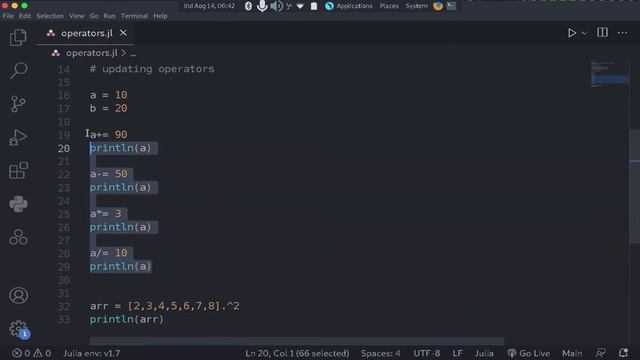This screenshot has height=360, width=640.
Task: Click the minimap code overview
Action: tap(609, 73)
